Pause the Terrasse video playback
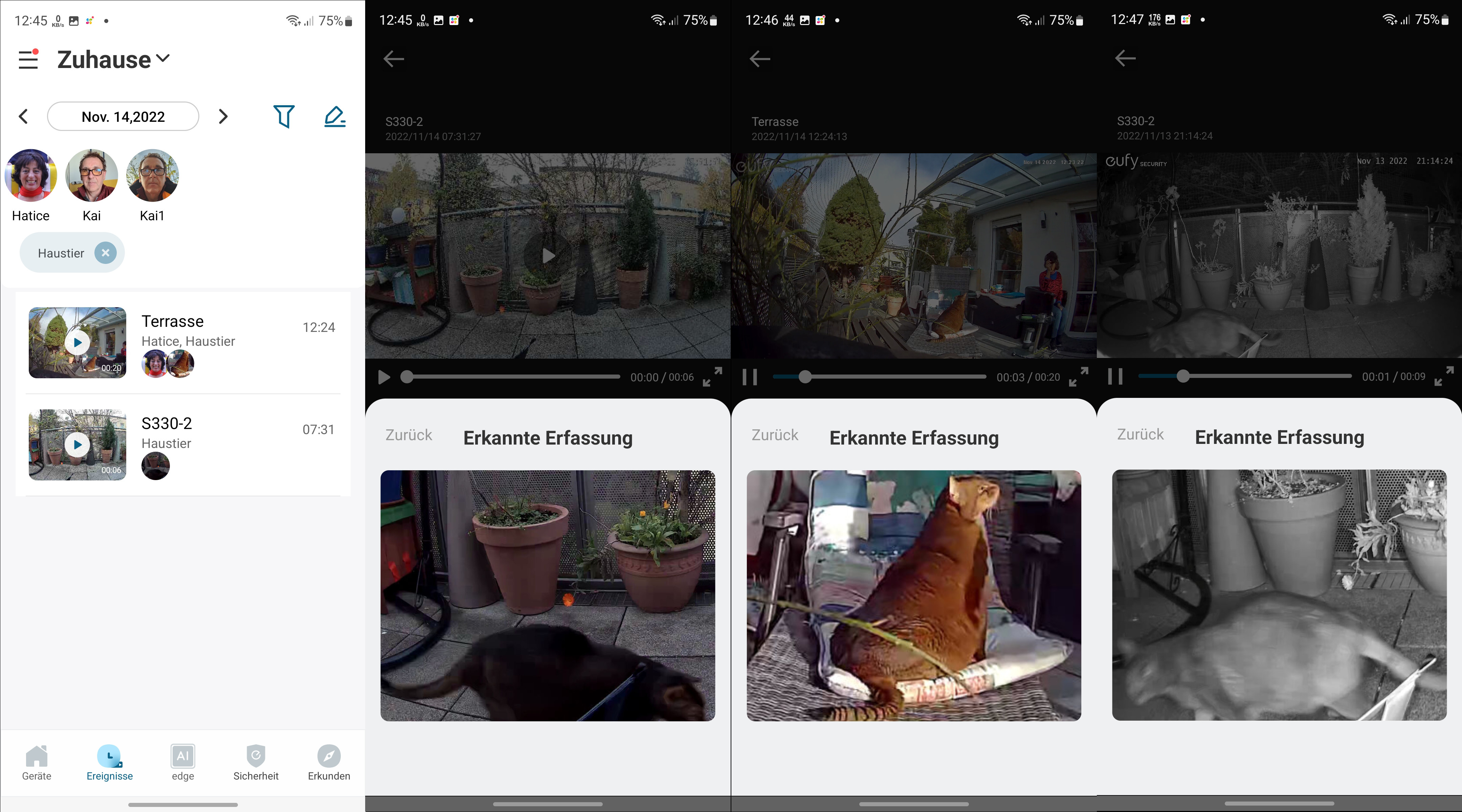 pyautogui.click(x=750, y=377)
